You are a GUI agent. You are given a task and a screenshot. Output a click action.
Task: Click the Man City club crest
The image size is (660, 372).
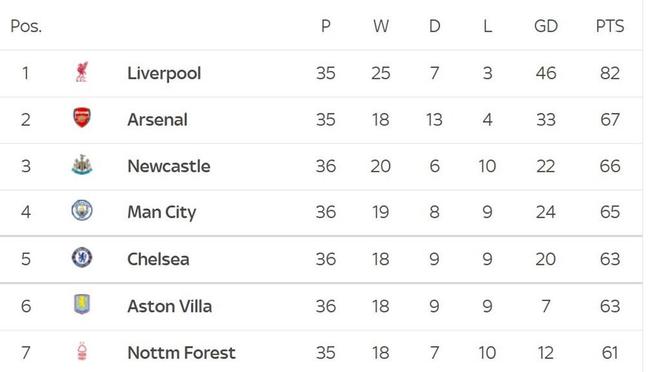tap(82, 211)
